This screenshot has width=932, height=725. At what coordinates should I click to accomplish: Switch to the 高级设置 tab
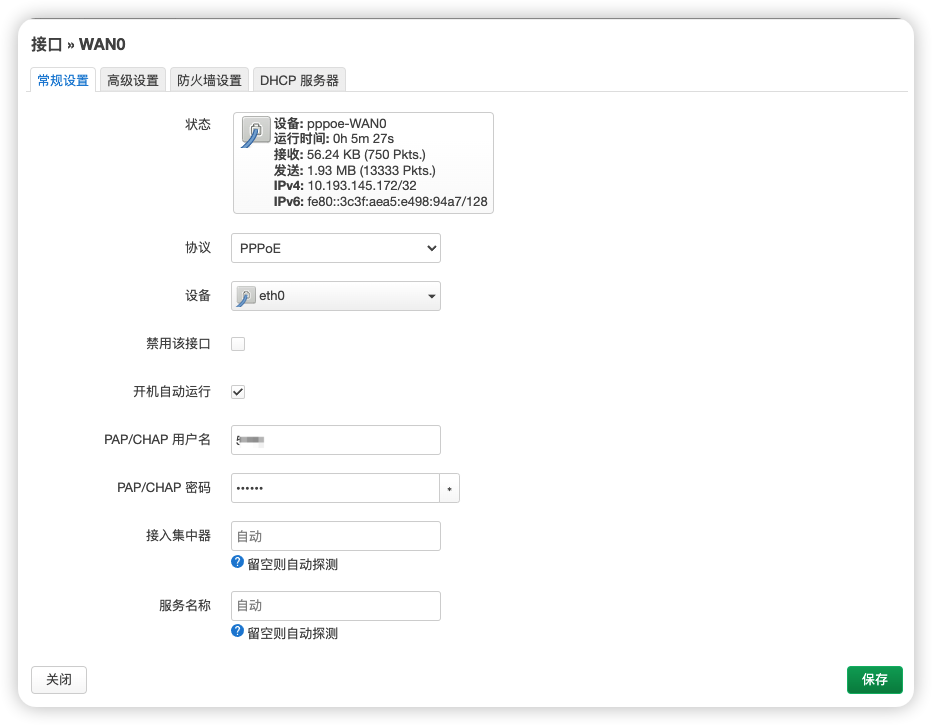click(133, 79)
